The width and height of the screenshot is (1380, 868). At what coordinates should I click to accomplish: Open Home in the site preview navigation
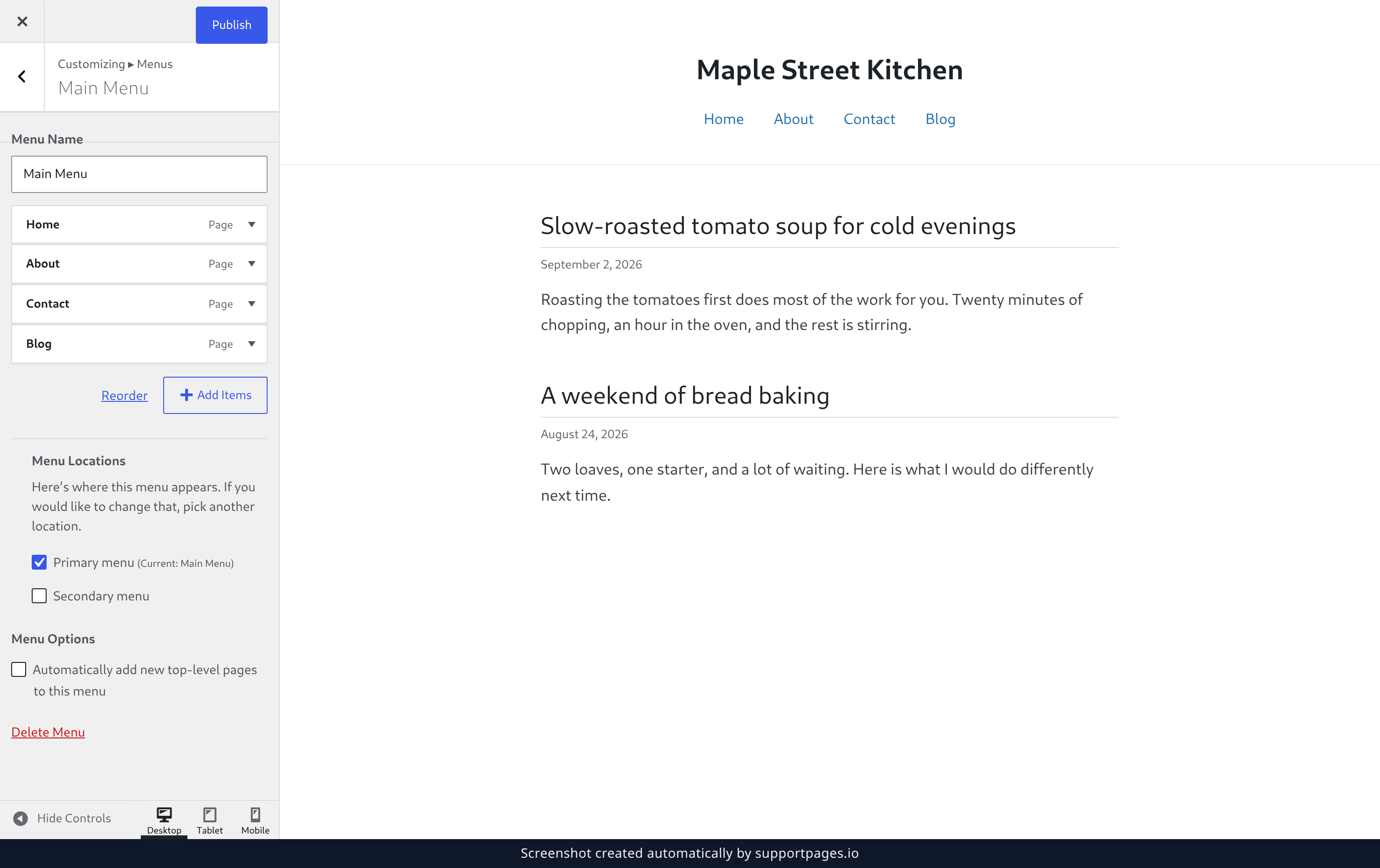coord(723,119)
